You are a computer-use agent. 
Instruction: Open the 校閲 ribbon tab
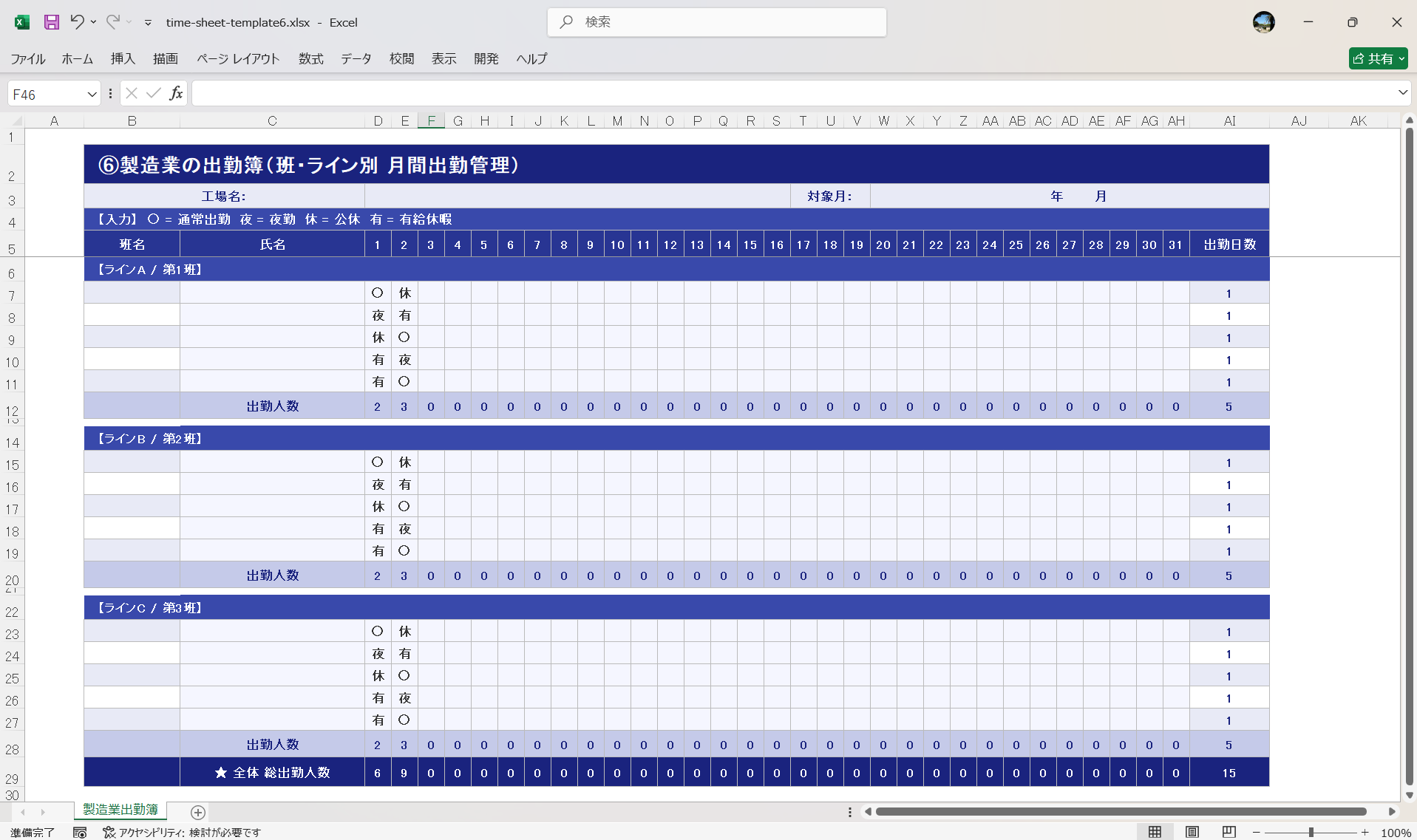point(401,59)
